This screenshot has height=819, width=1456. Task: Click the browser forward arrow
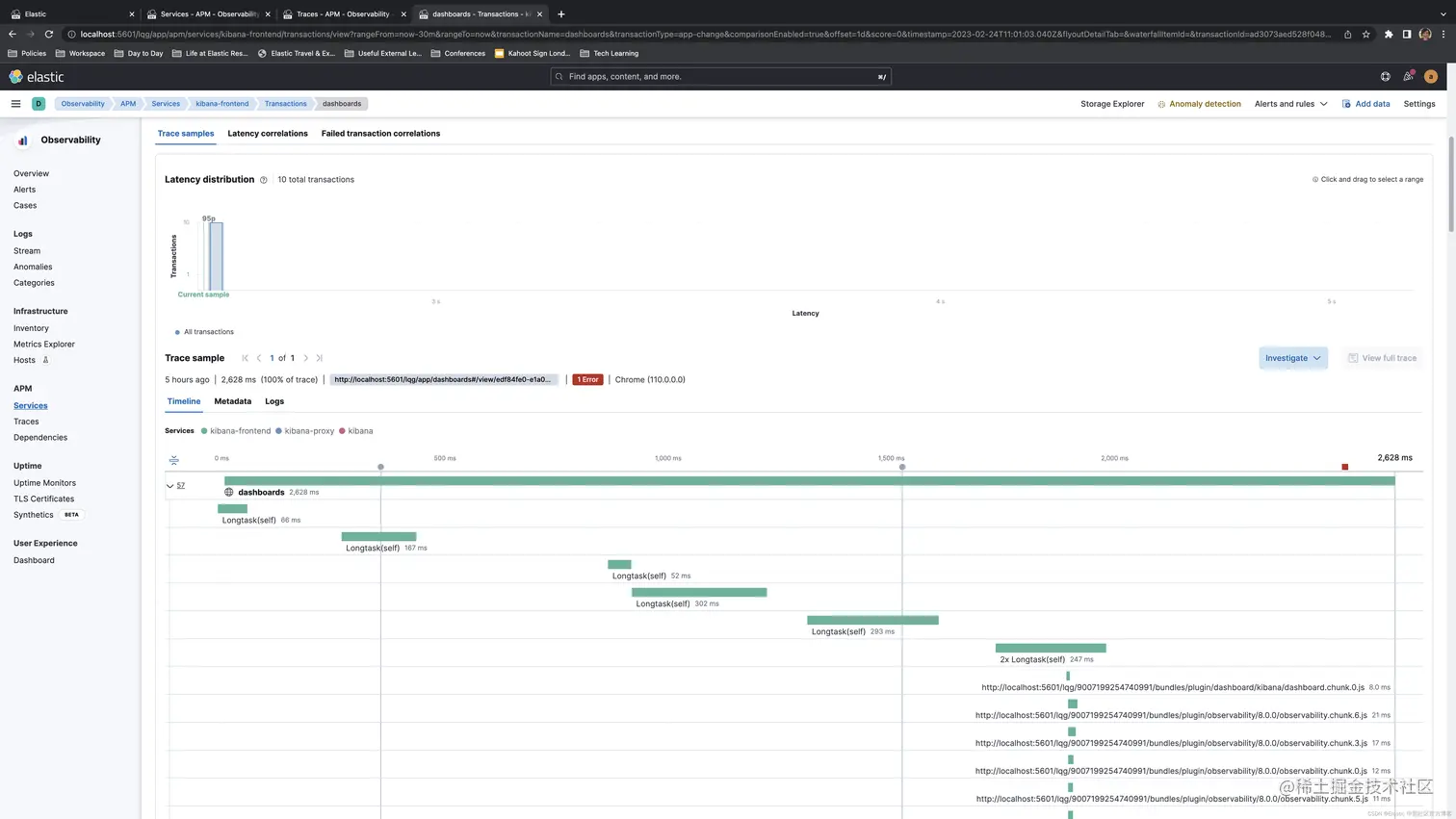(30, 34)
